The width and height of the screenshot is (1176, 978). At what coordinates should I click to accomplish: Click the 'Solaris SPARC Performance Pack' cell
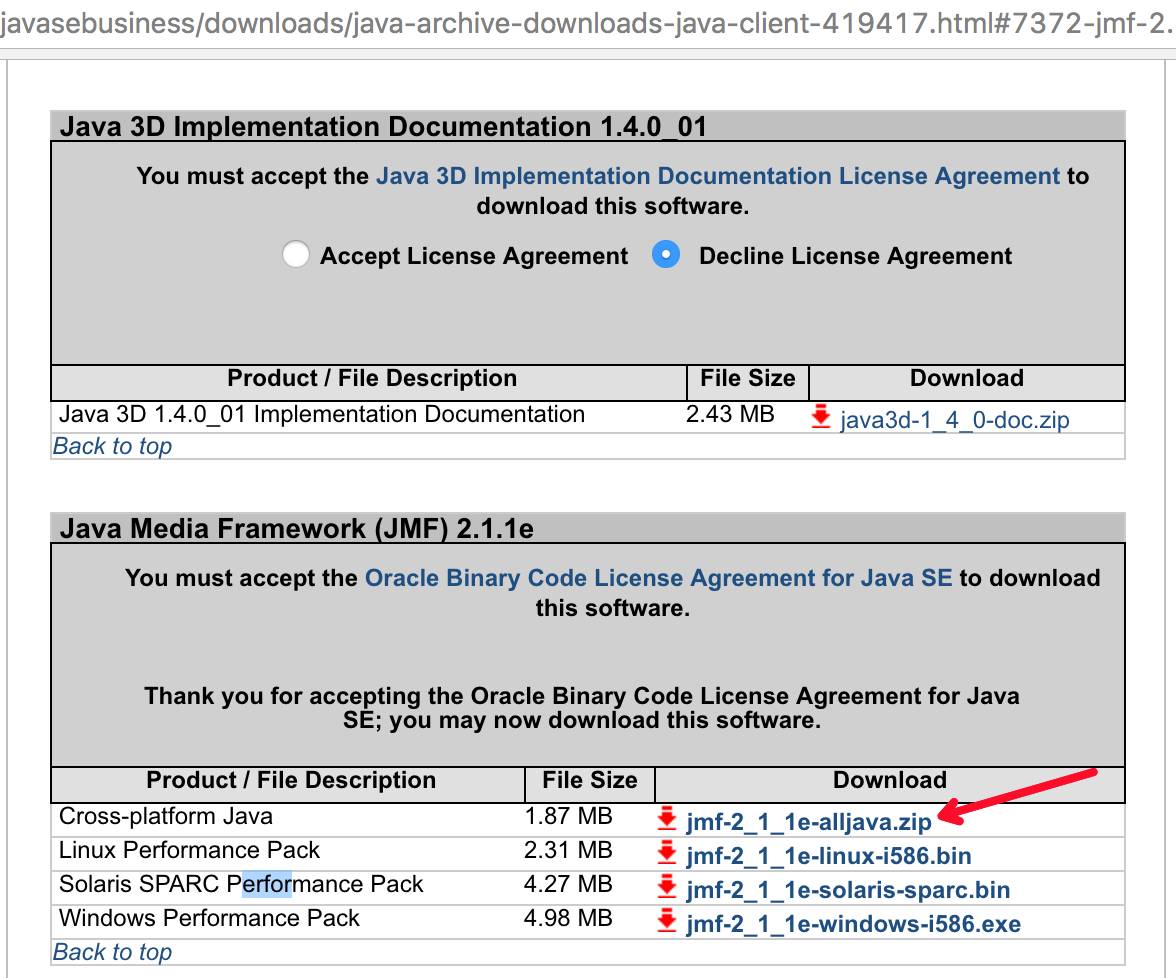[x=241, y=884]
